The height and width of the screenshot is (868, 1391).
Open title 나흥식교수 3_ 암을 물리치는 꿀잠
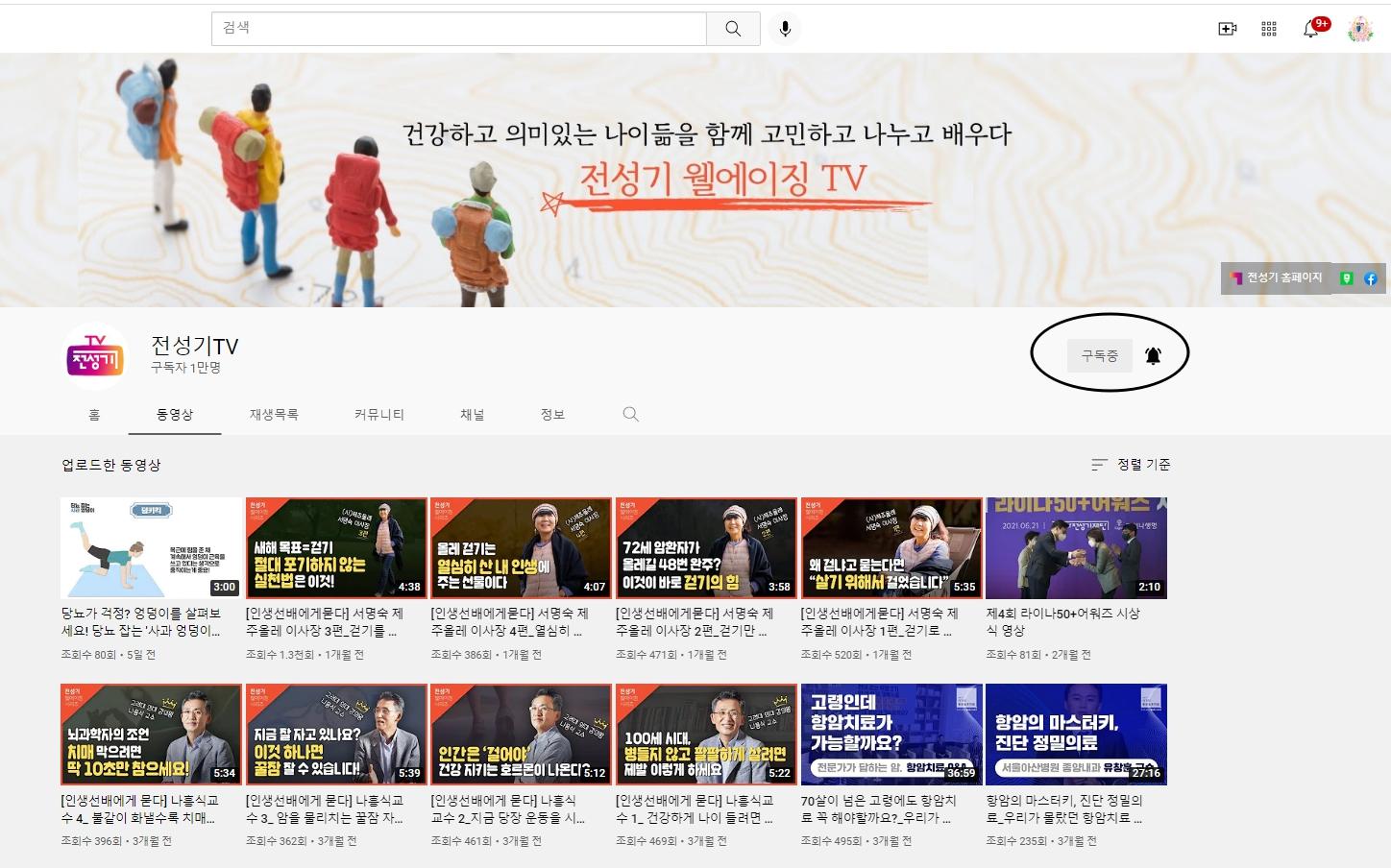tap(325, 808)
